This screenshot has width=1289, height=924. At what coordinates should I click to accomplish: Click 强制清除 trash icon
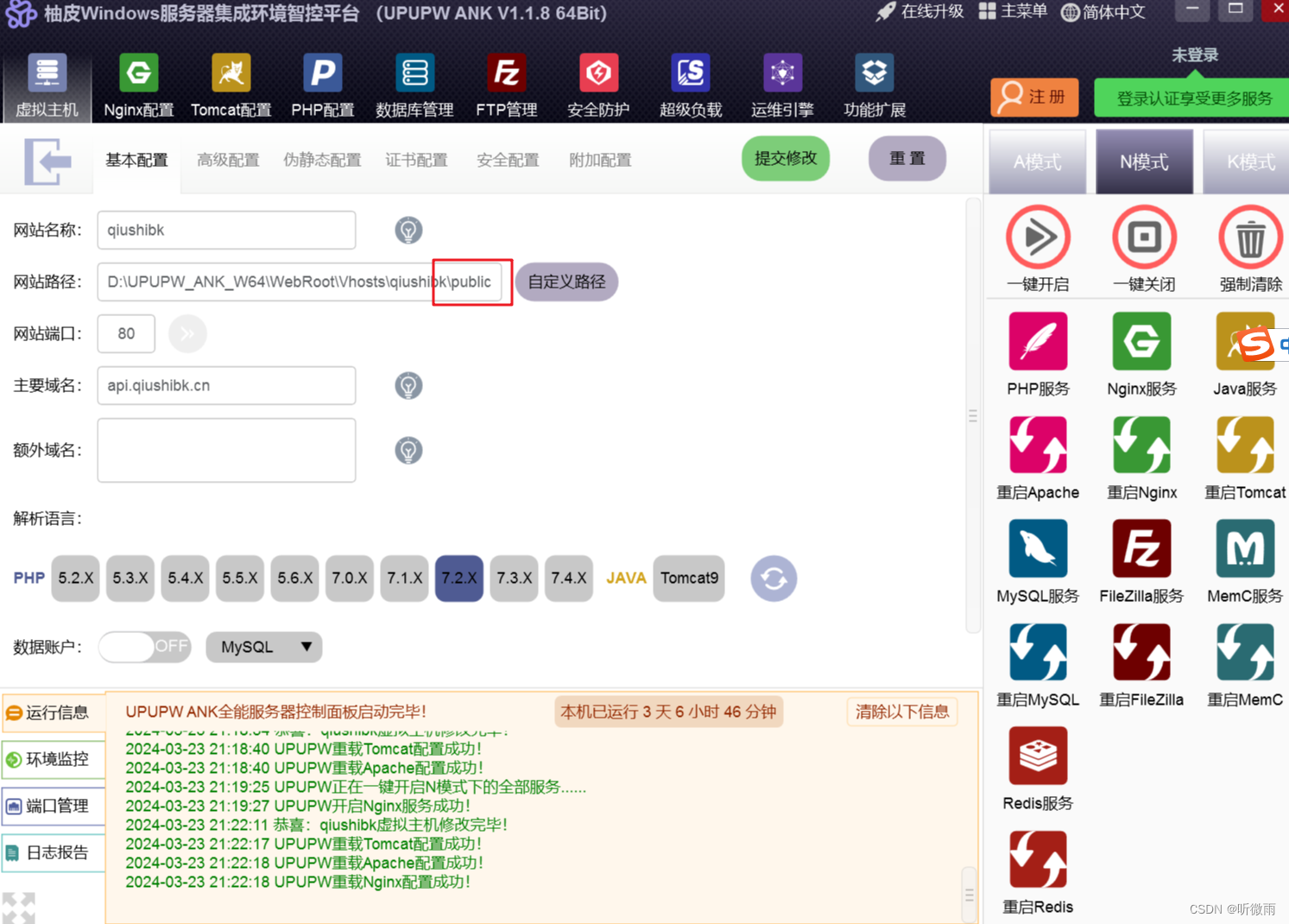[x=1250, y=237]
